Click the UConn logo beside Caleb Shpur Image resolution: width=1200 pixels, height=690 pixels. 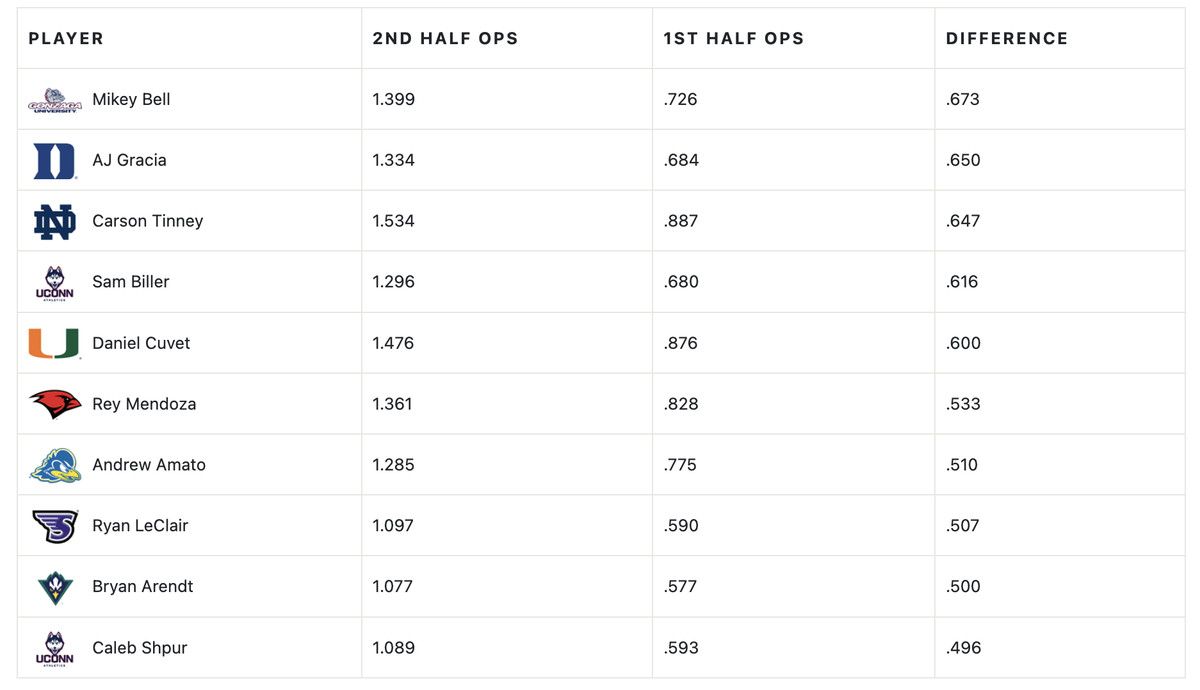(x=55, y=648)
